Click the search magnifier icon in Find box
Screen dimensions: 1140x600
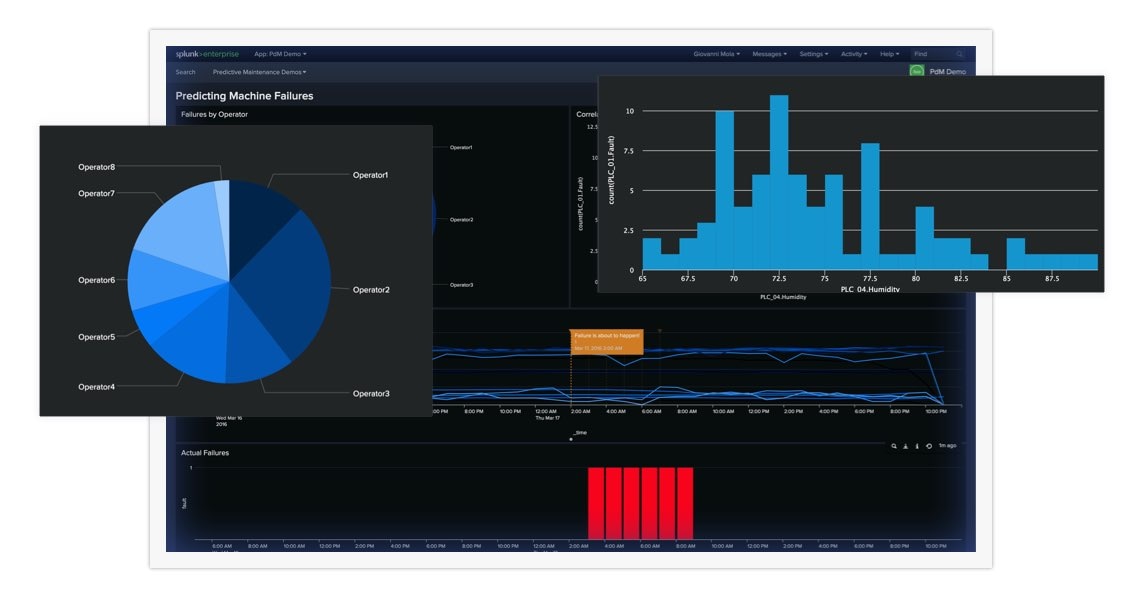[x=960, y=54]
